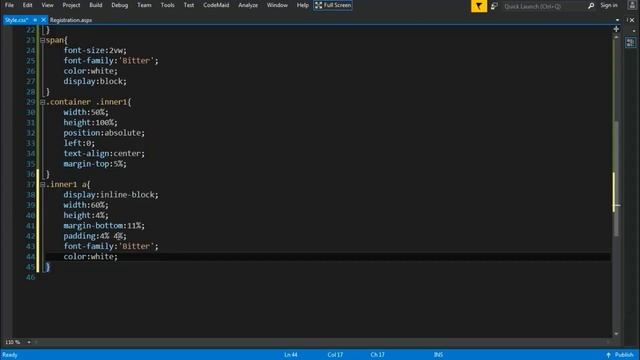Click the line 'left:0;'
The height and width of the screenshot is (360, 640).
79,143
